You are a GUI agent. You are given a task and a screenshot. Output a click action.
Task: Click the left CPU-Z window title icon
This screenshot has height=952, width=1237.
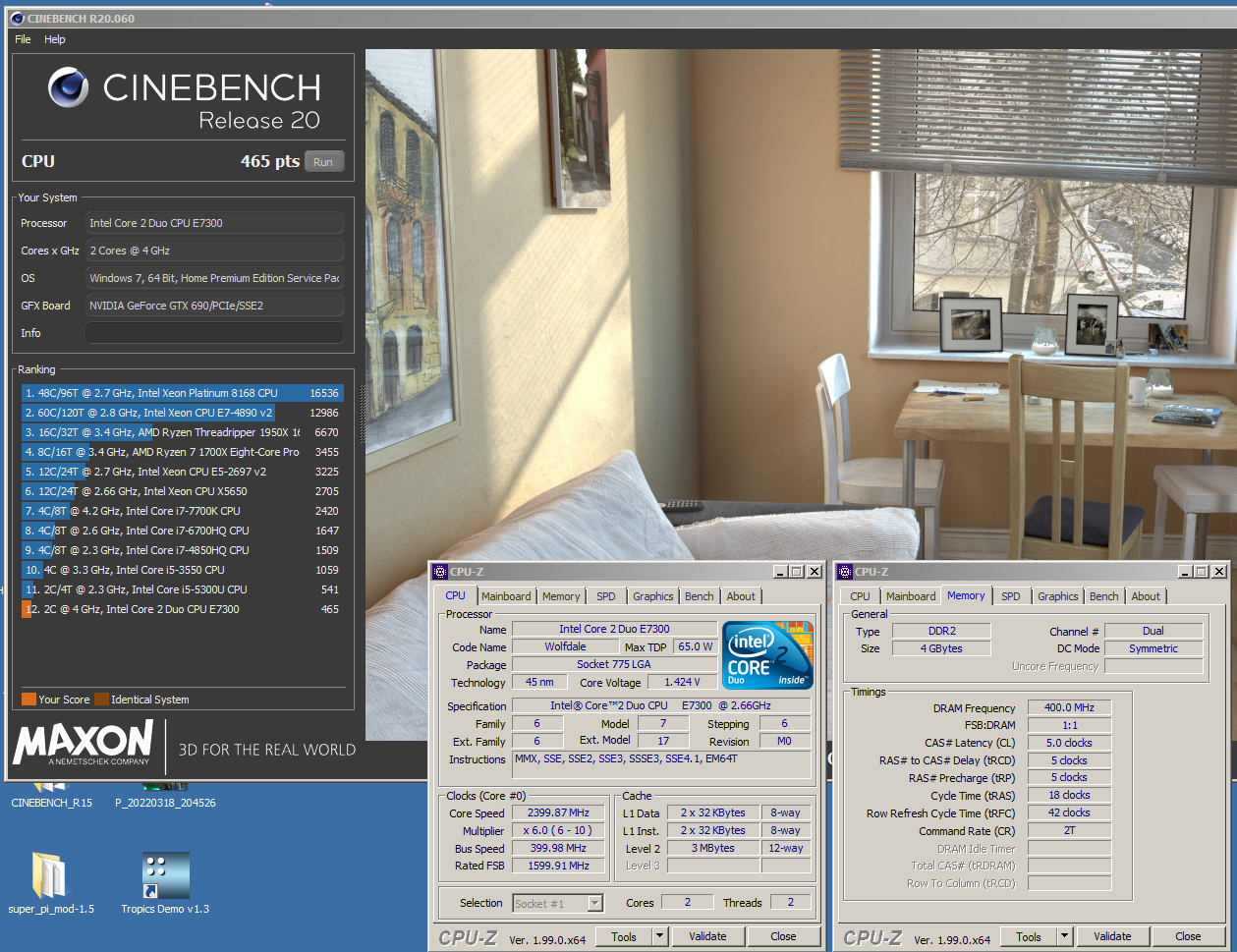(440, 571)
